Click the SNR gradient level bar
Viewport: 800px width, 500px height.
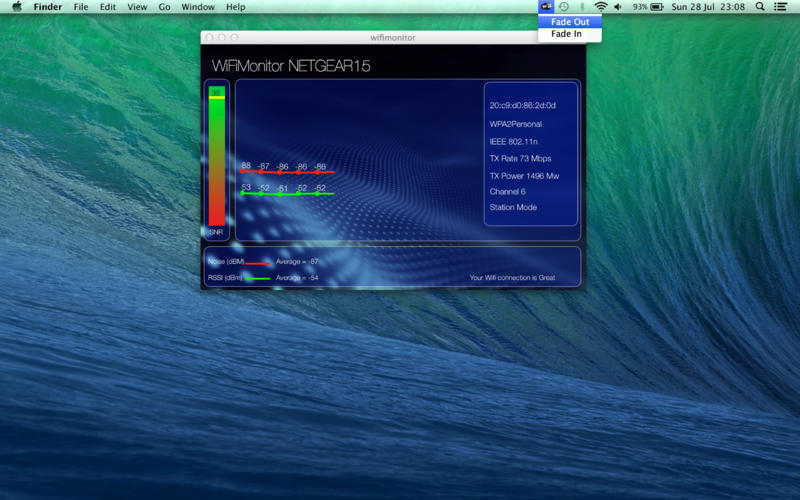(217, 156)
